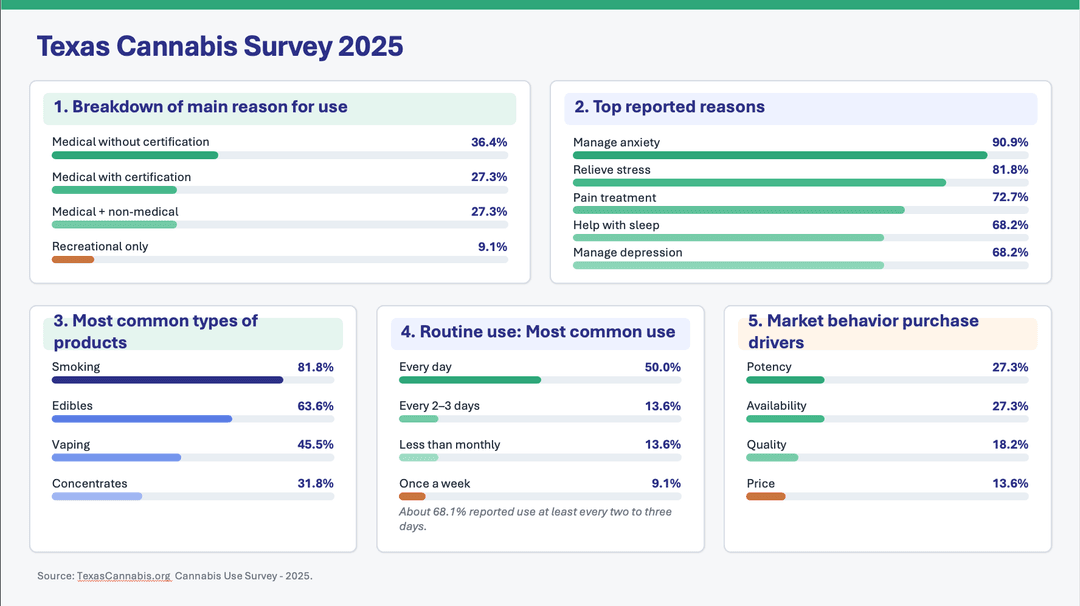Click the TexasCannabis.org source link
Viewport: 1080px width, 606px height.
[x=124, y=576]
